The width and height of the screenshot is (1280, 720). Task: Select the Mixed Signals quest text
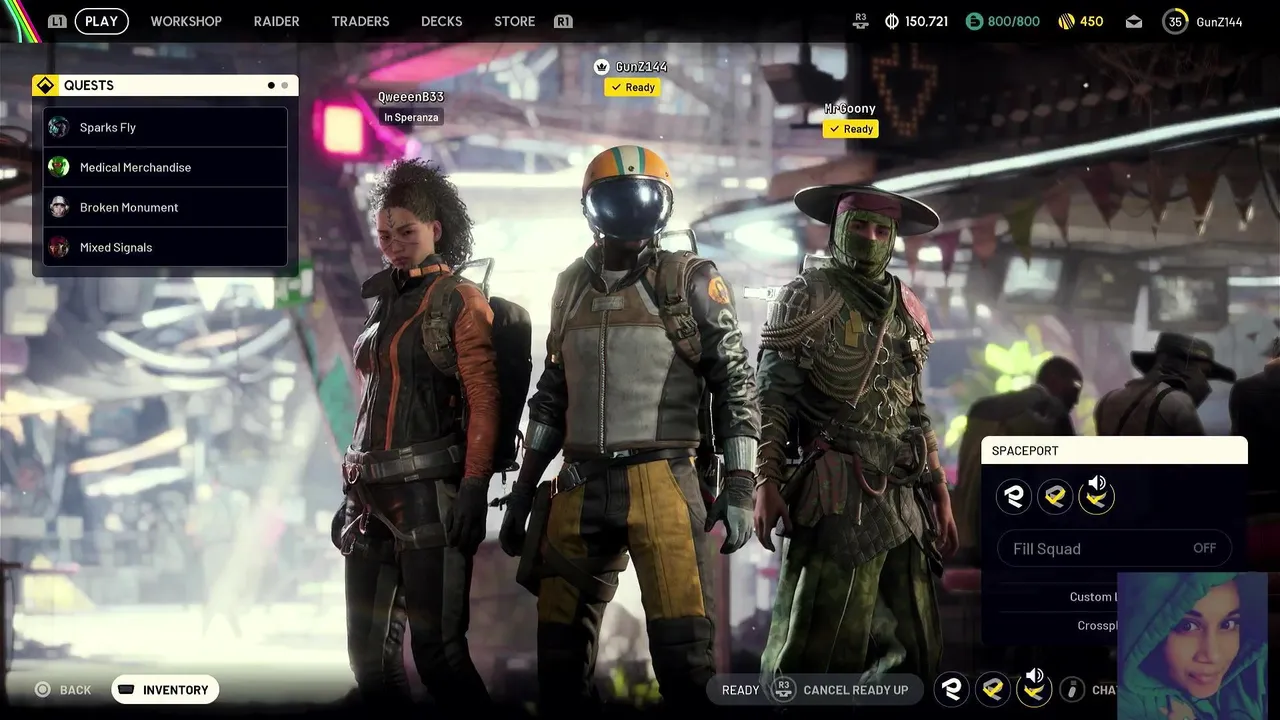point(116,247)
